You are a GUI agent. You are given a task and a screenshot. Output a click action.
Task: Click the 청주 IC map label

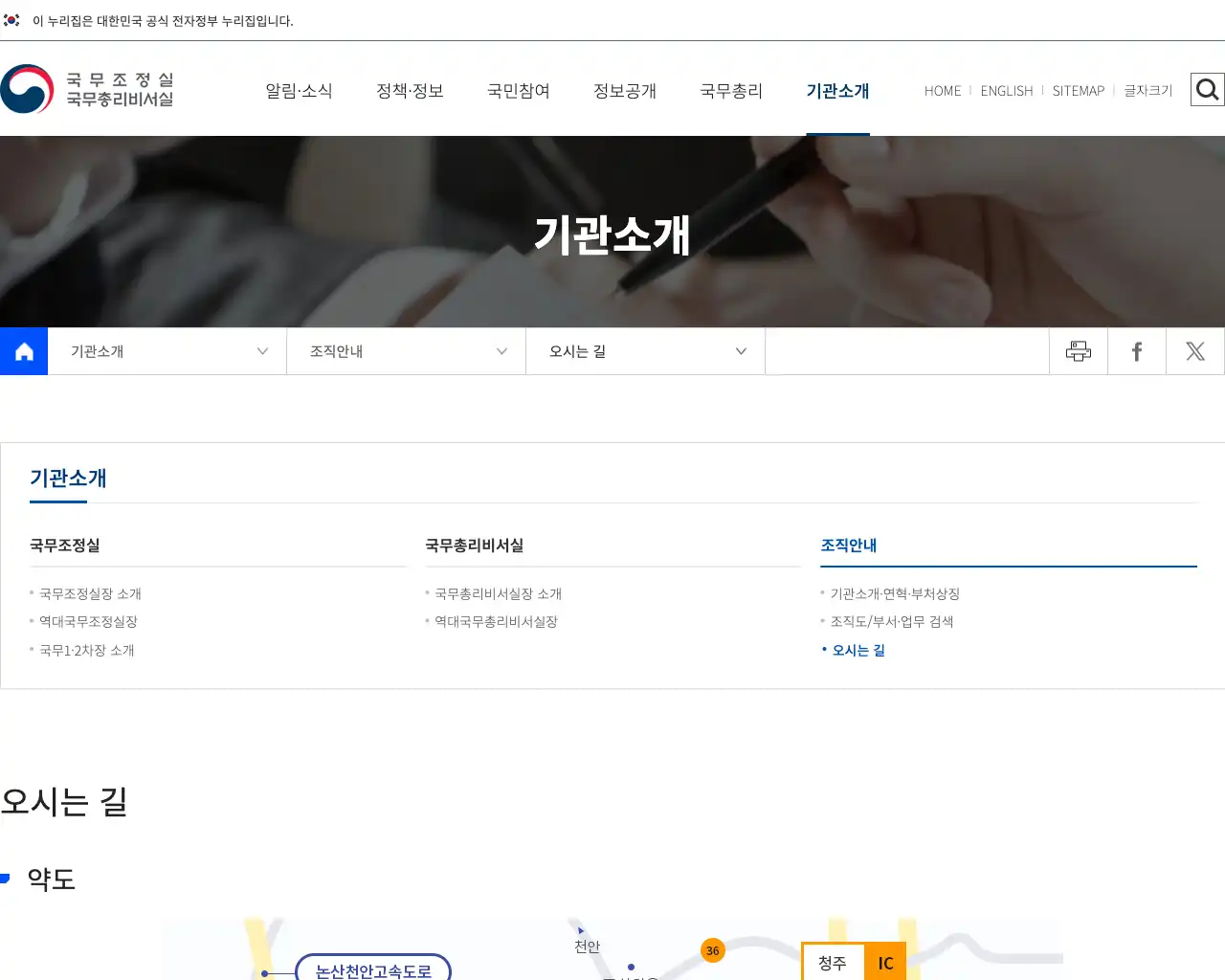coord(854,963)
